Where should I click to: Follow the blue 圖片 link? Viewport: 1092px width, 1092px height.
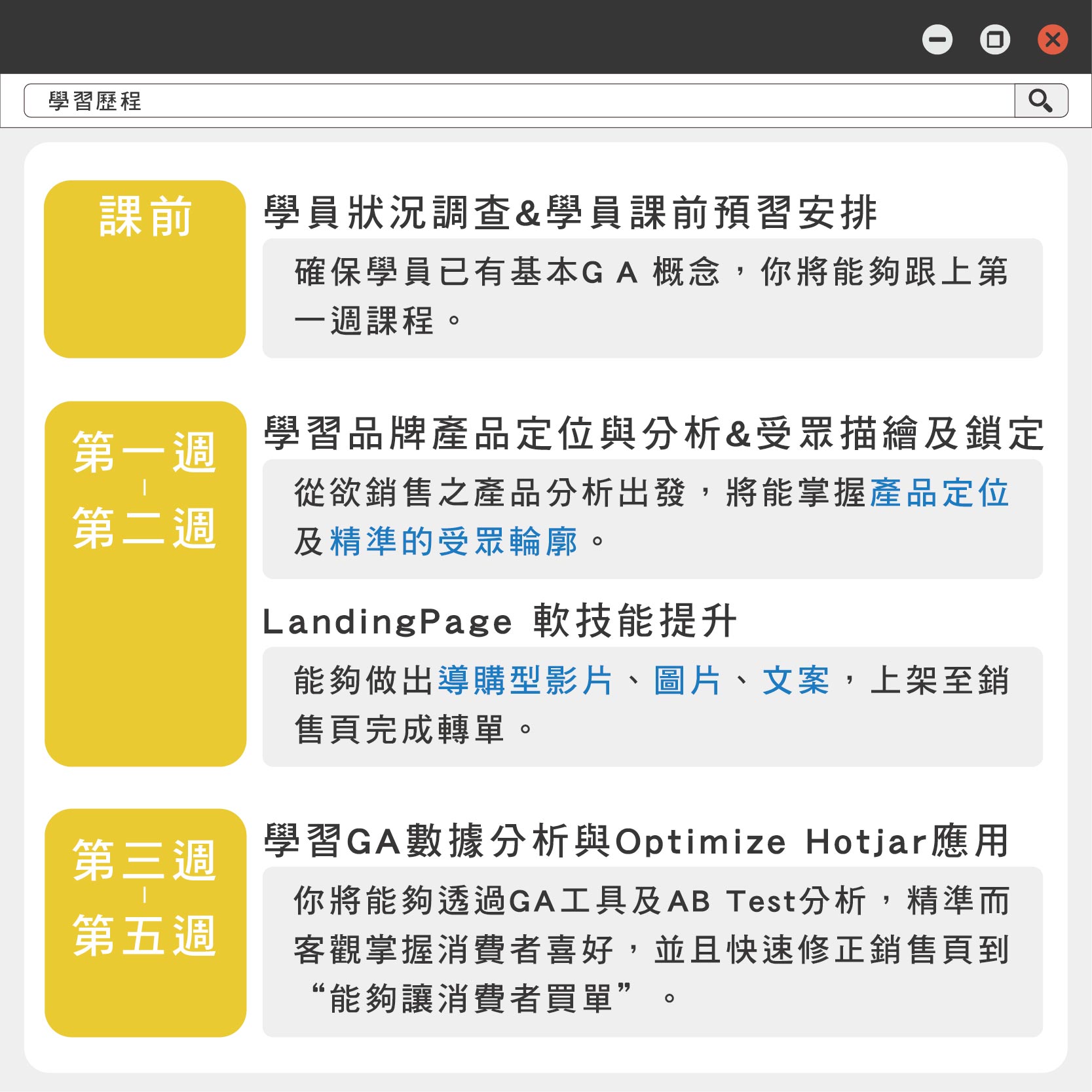coord(687,680)
